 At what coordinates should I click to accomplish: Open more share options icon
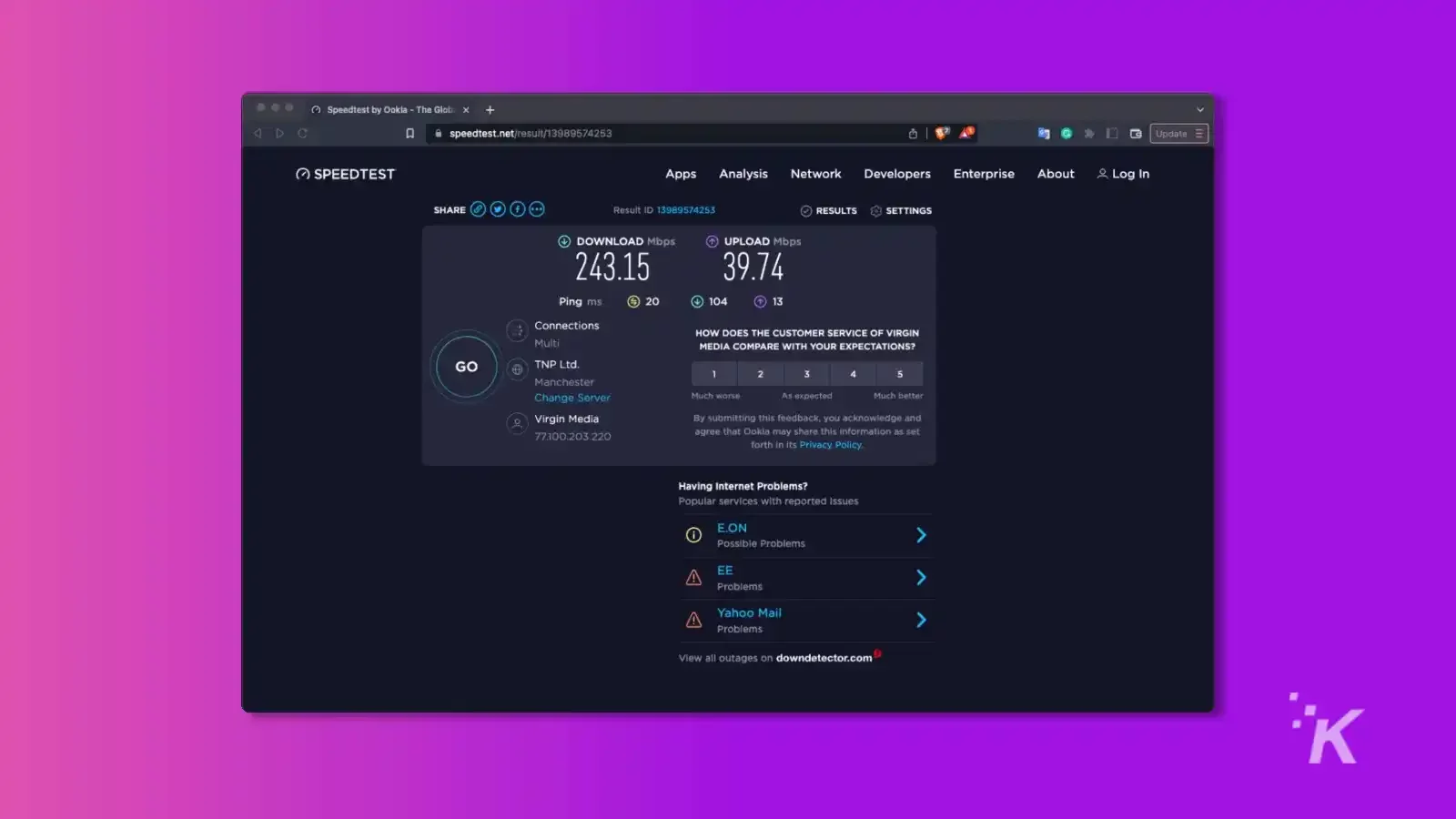(537, 209)
